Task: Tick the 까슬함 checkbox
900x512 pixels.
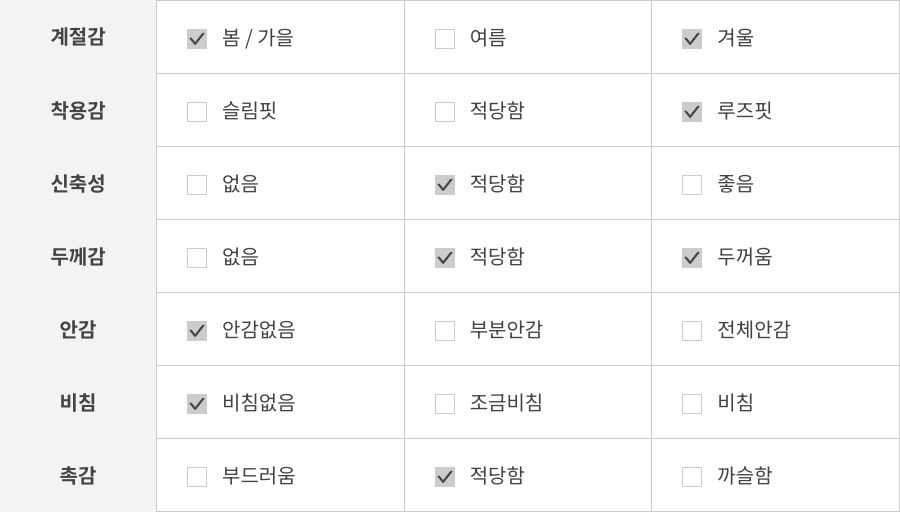Action: (x=692, y=477)
